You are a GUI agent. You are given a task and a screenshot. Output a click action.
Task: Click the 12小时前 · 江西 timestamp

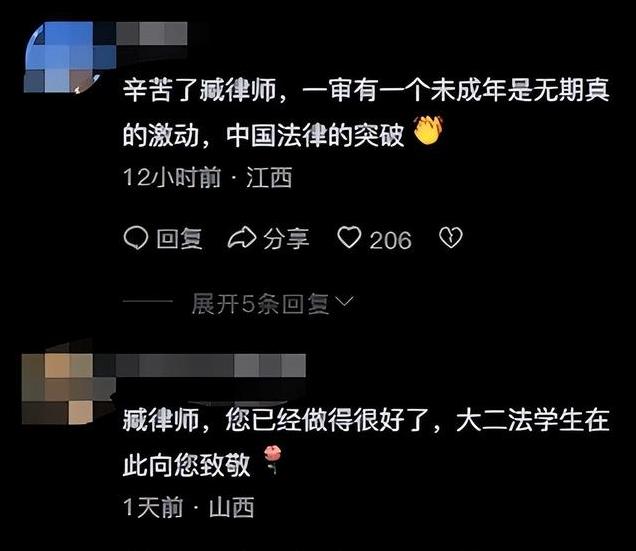click(208, 177)
